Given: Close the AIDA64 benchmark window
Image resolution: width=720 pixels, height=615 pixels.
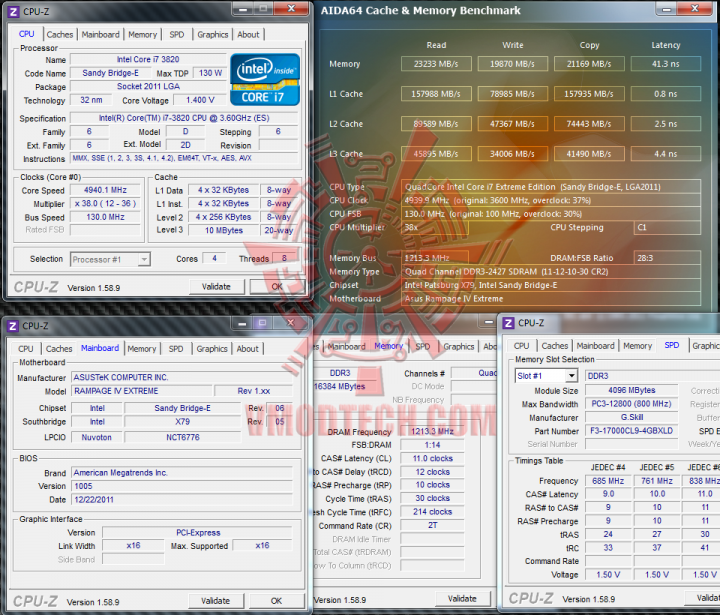Looking at the screenshot, I should (695, 9).
